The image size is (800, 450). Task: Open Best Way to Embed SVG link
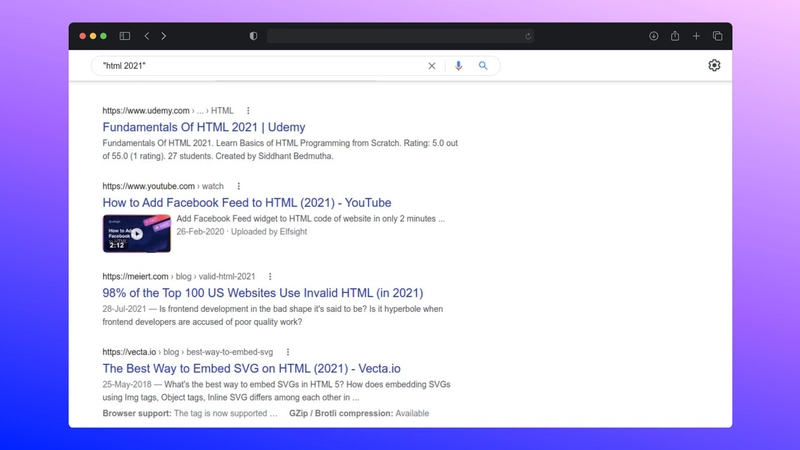tap(252, 368)
